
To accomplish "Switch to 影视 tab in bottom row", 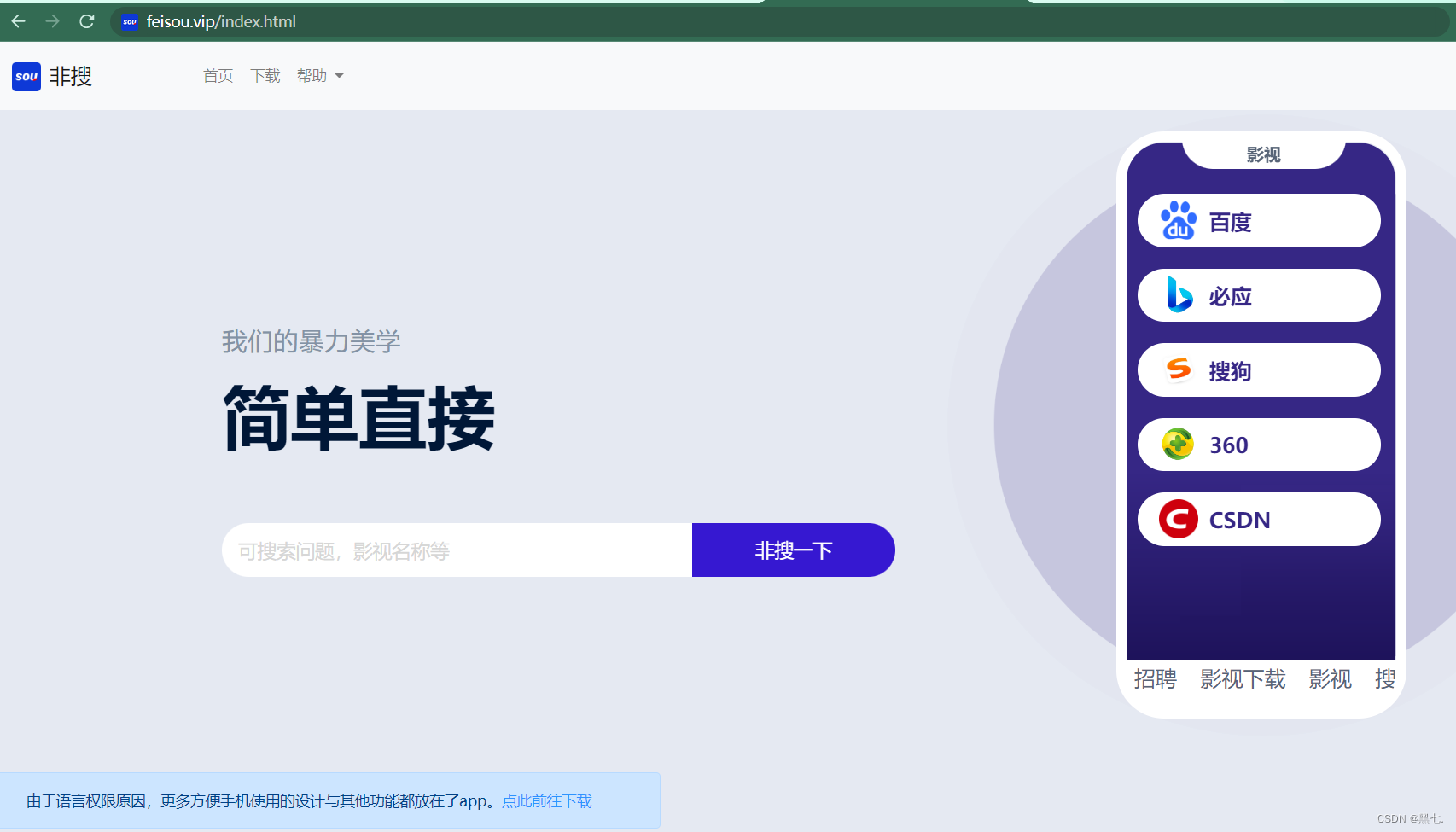I will 1331,679.
